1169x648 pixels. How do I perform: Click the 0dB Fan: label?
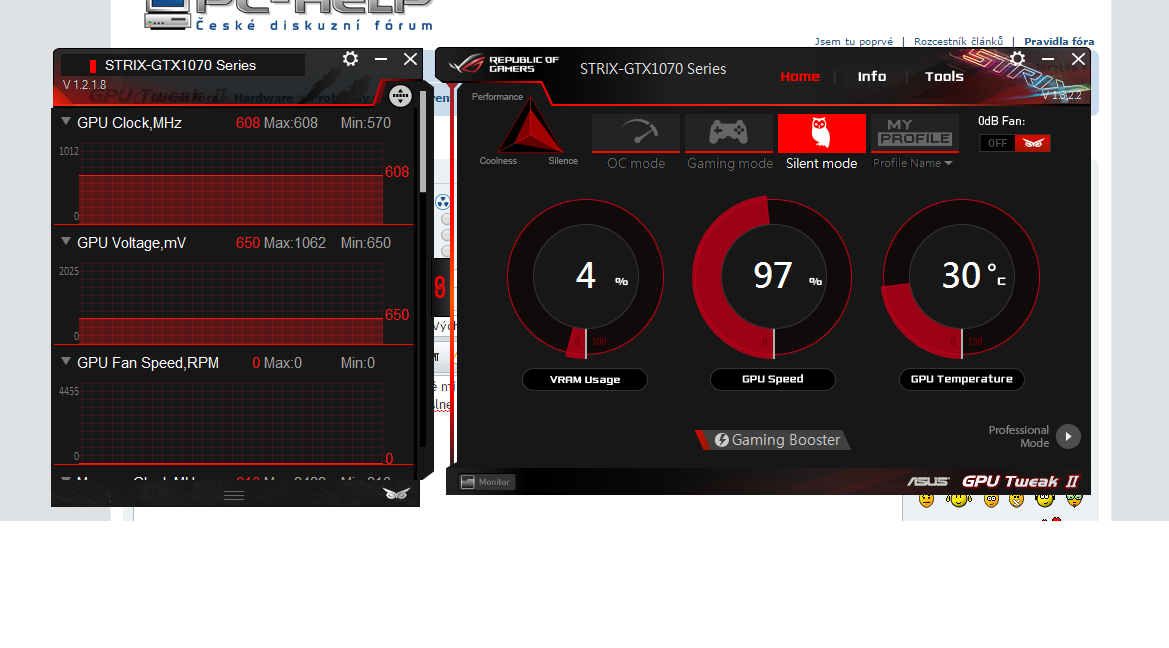pos(1001,121)
